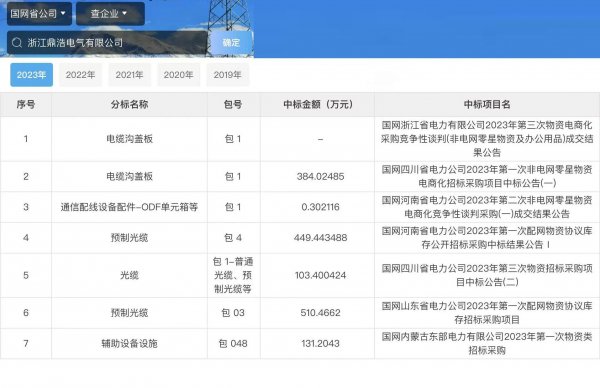Image resolution: width=600 pixels, height=388 pixels.
Task: Select the 通信配线设备配件 row name
Action: [x=129, y=207]
